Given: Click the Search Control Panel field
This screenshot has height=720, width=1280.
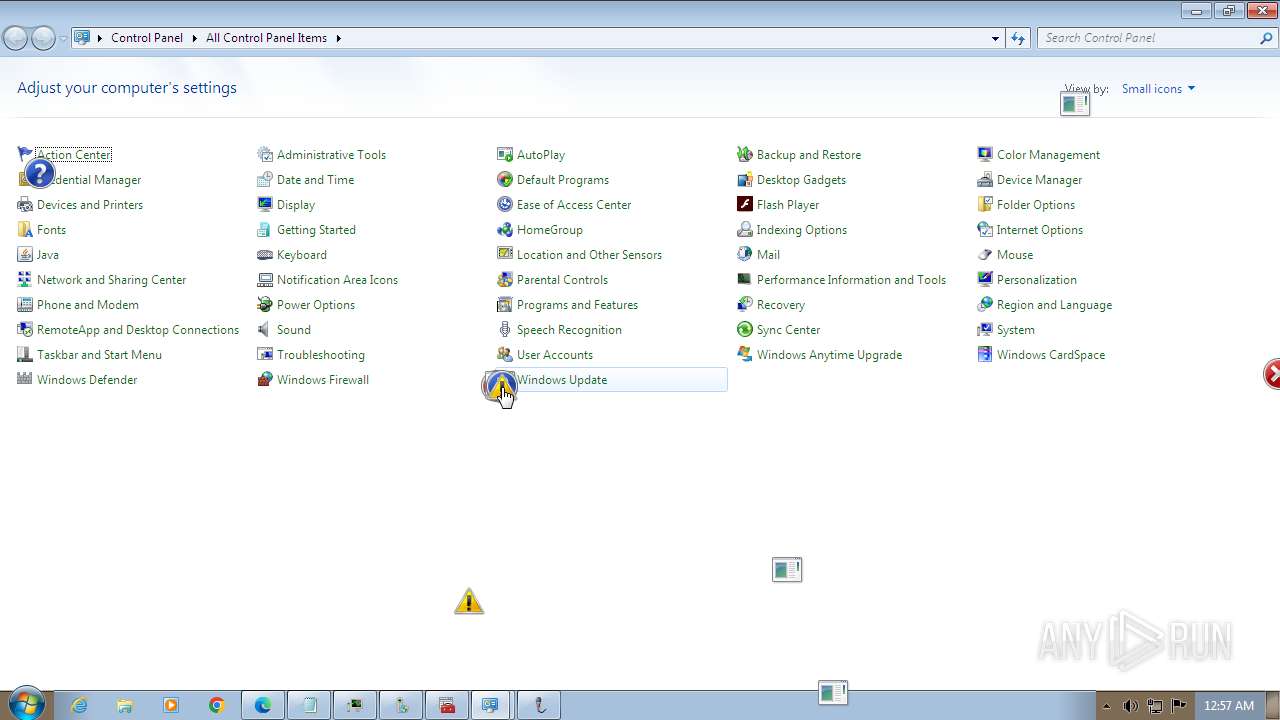Looking at the screenshot, I should [x=1150, y=38].
